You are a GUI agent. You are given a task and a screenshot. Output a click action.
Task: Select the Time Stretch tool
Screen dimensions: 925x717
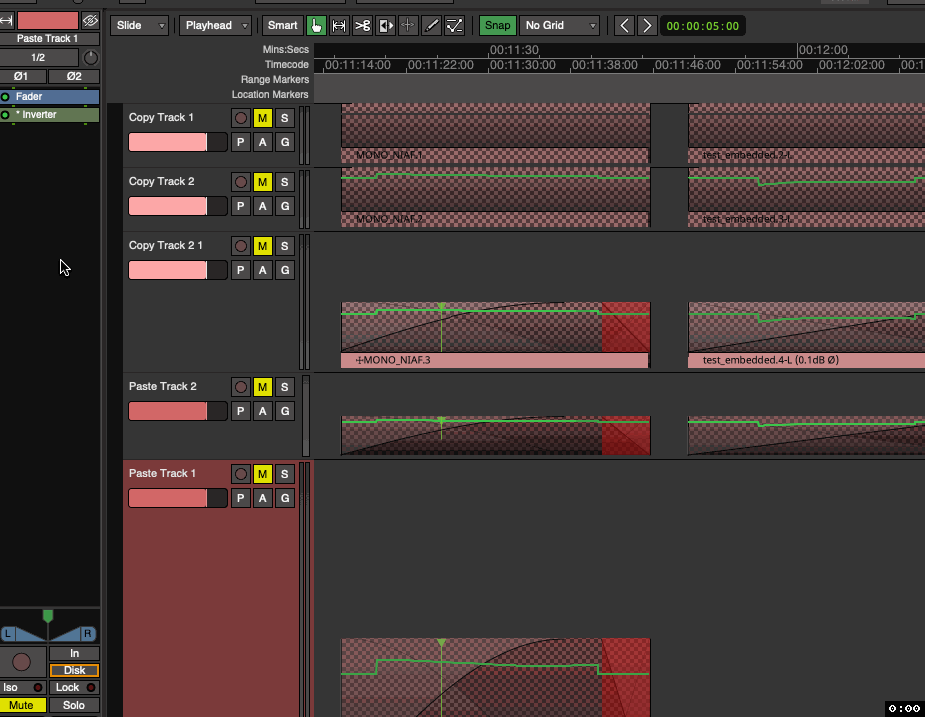[x=409, y=25]
